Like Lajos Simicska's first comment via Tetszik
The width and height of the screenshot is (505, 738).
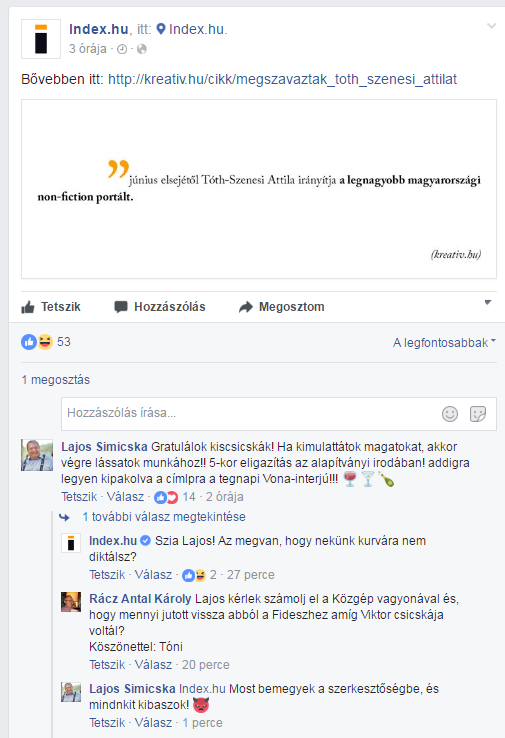pos(79,497)
